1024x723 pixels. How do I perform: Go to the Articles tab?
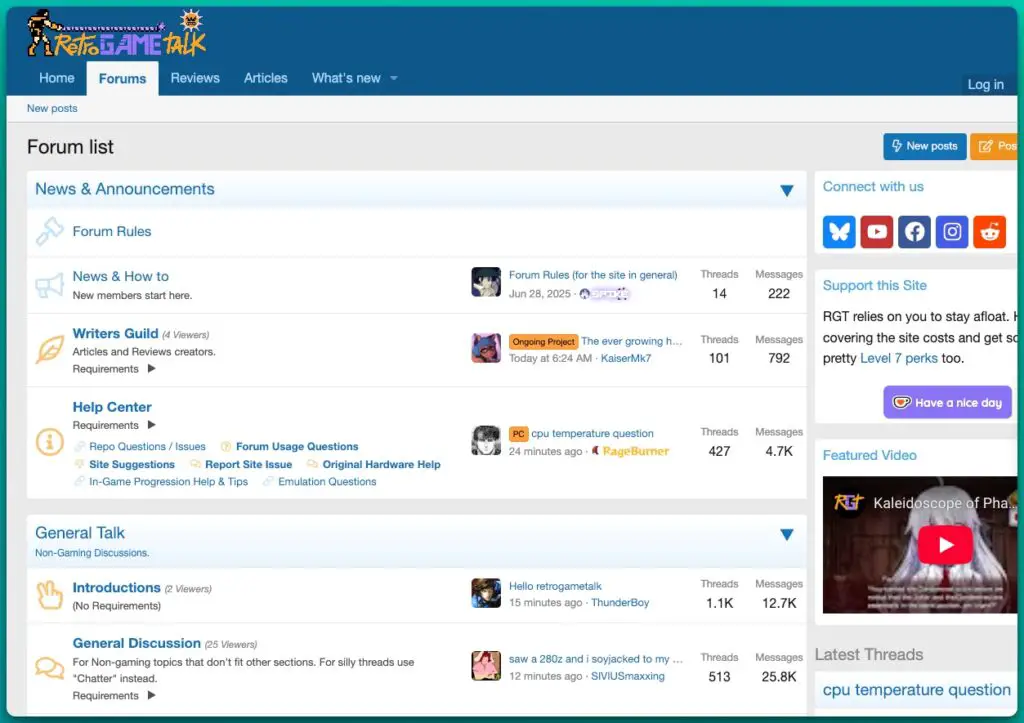click(x=265, y=78)
